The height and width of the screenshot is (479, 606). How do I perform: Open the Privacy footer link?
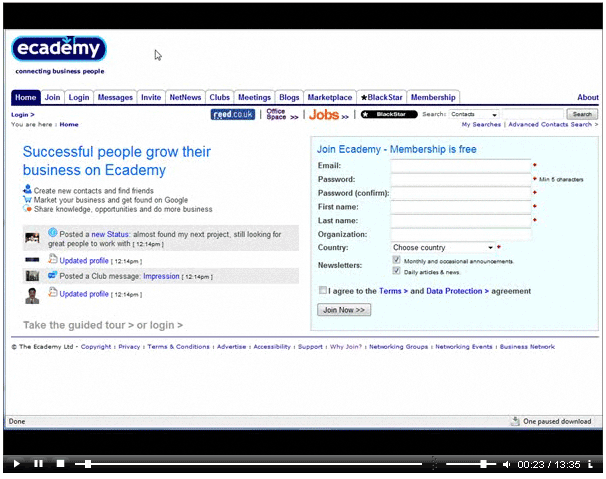(x=129, y=347)
